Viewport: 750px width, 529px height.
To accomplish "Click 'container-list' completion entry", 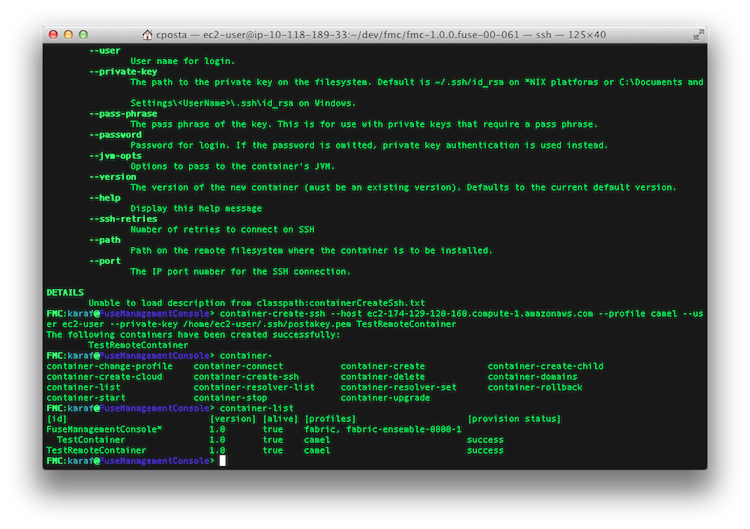I will pos(83,387).
